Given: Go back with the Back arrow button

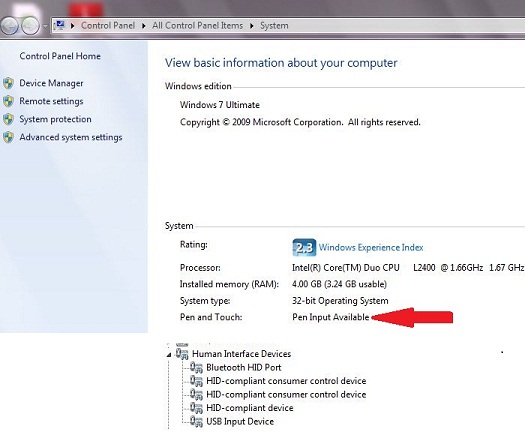Looking at the screenshot, I should tap(9, 25).
